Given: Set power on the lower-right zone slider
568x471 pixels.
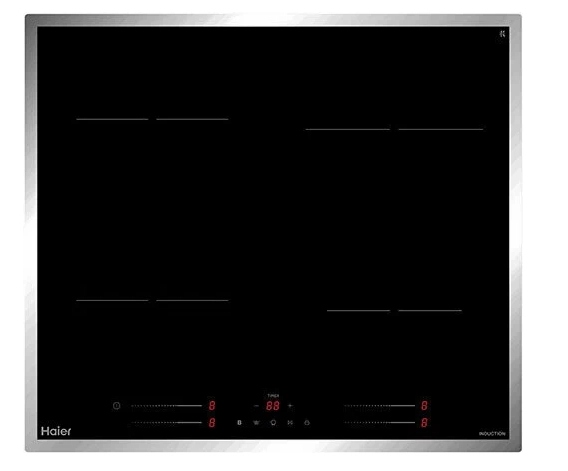Looking at the screenshot, I should tap(379, 423).
